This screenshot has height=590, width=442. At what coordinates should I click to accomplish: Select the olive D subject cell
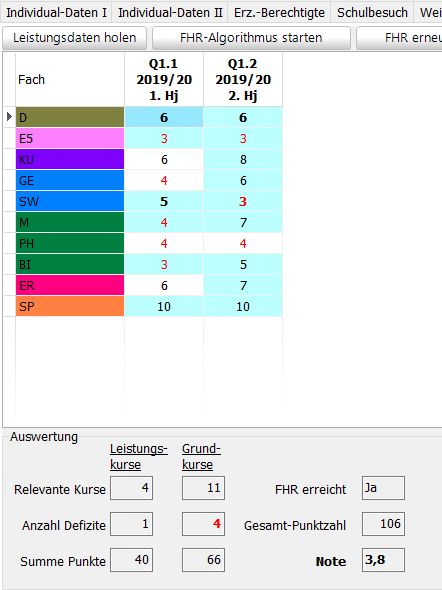click(70, 117)
